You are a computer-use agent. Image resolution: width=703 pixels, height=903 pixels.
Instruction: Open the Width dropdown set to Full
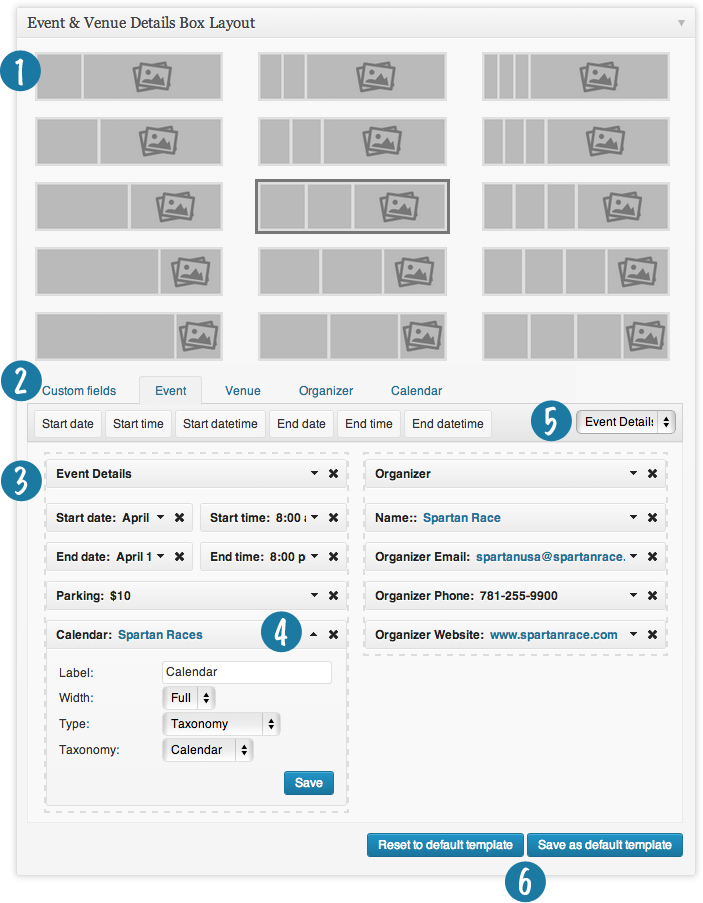189,698
